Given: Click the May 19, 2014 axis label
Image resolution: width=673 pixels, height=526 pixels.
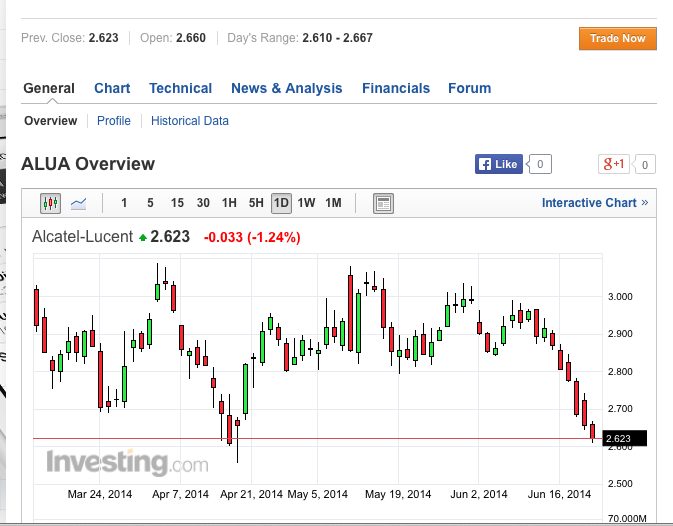Looking at the screenshot, I should pyautogui.click(x=398, y=494).
